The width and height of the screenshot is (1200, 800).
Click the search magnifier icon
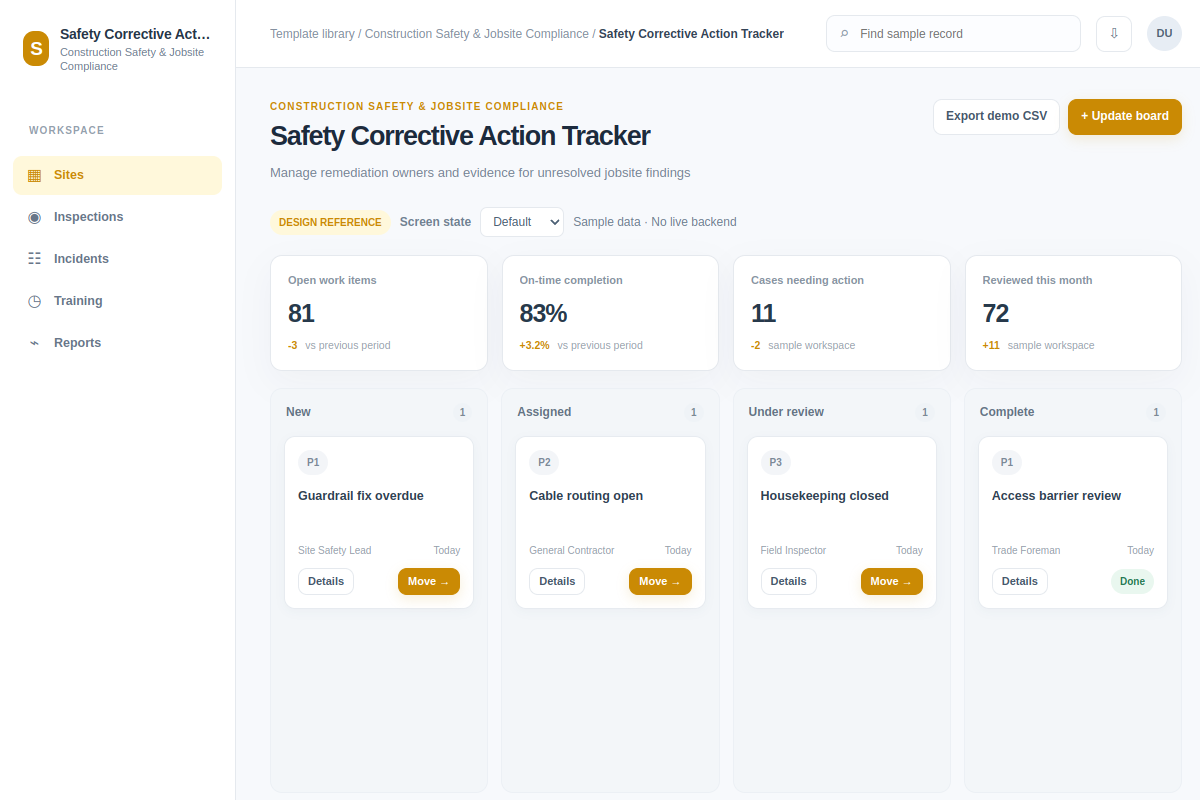pos(845,34)
